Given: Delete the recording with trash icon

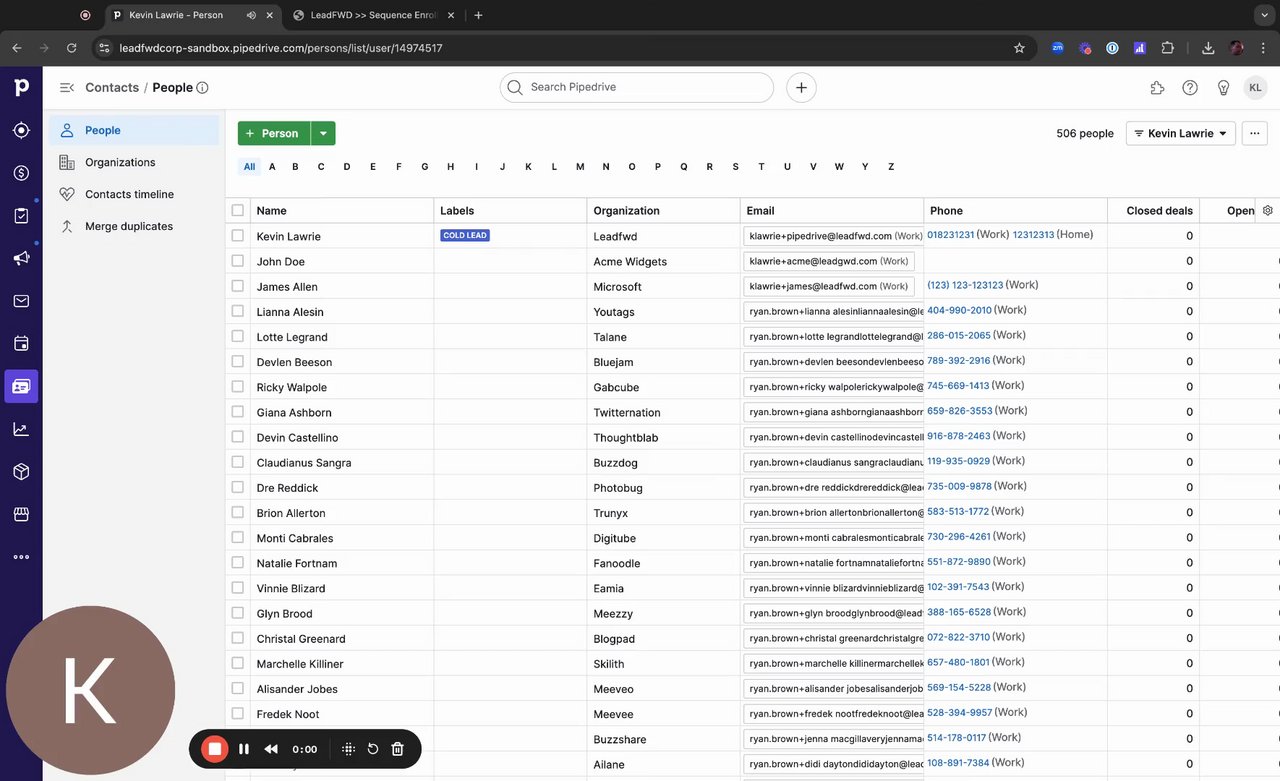Looking at the screenshot, I should pyautogui.click(x=397, y=749).
